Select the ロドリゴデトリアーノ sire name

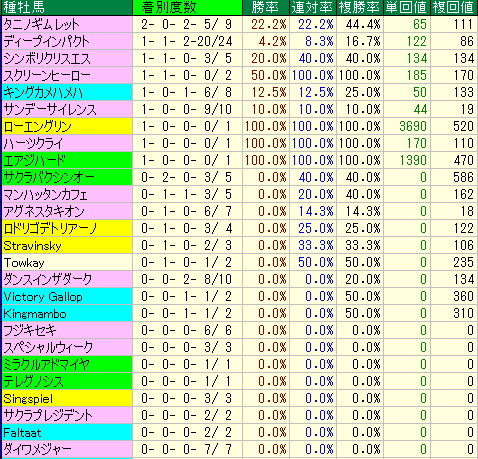pos(50,228)
